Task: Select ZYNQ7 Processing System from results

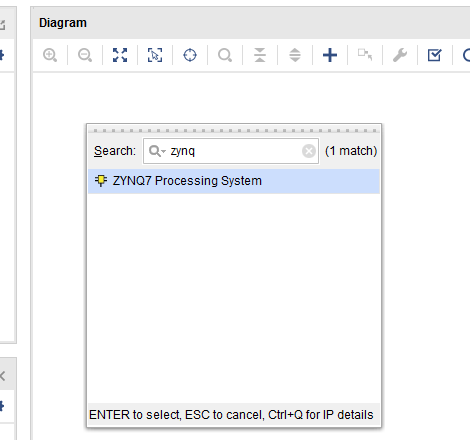Action: click(234, 181)
